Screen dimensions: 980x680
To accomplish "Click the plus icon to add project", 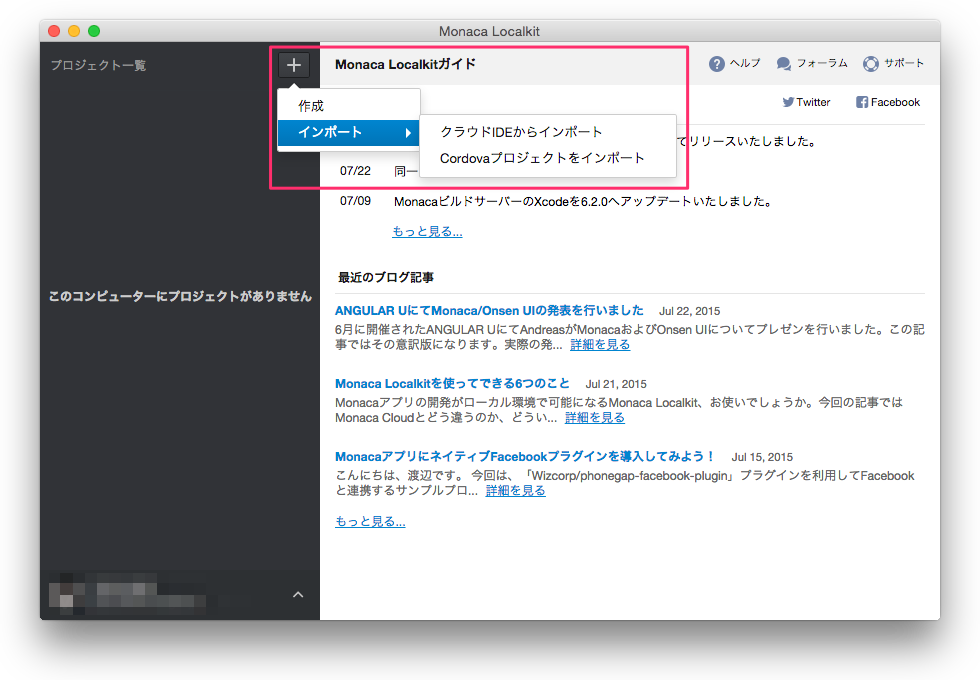I will coord(294,65).
